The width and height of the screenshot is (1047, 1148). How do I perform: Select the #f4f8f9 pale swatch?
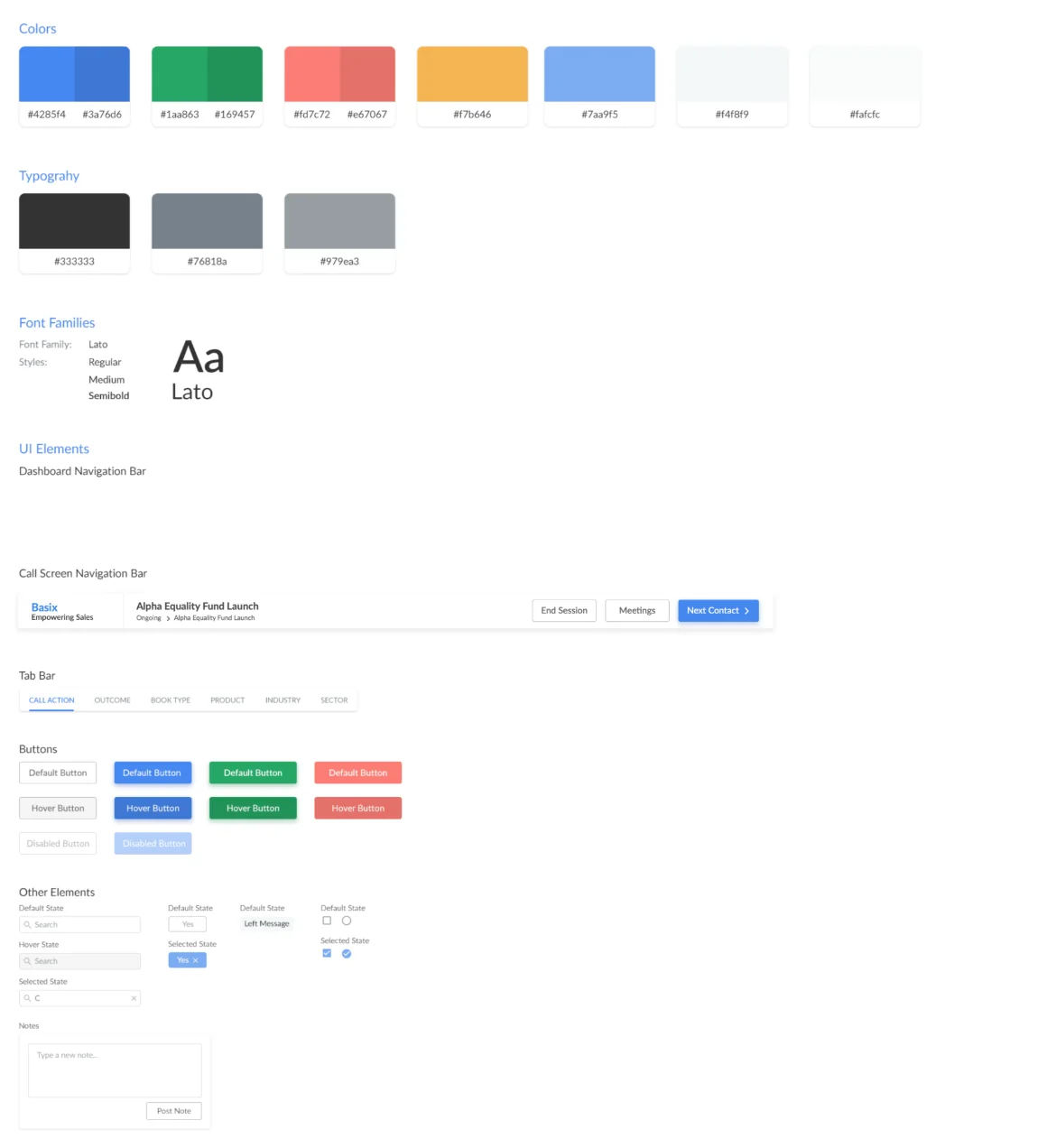(732, 74)
